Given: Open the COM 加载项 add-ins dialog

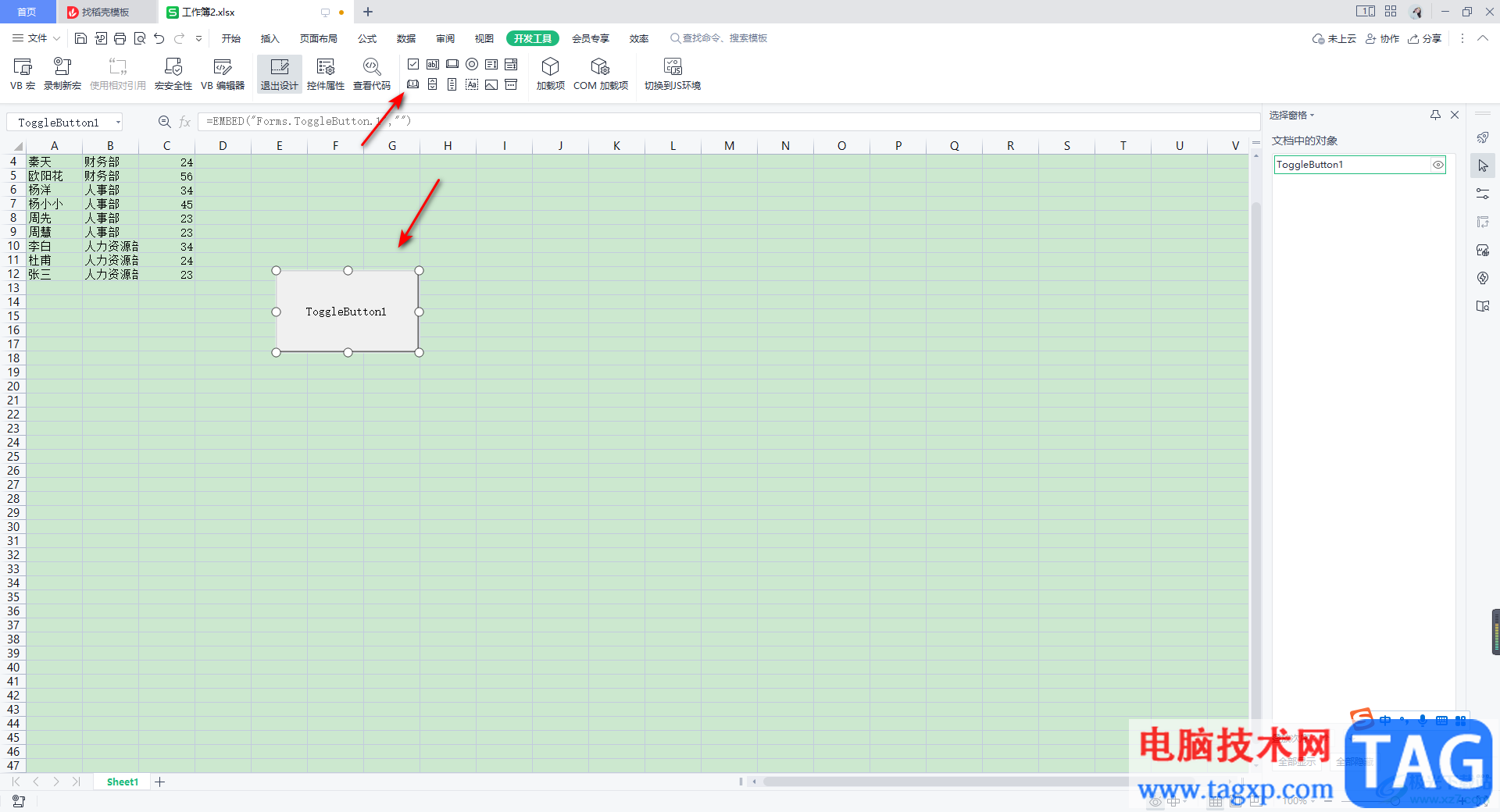Looking at the screenshot, I should coord(600,74).
